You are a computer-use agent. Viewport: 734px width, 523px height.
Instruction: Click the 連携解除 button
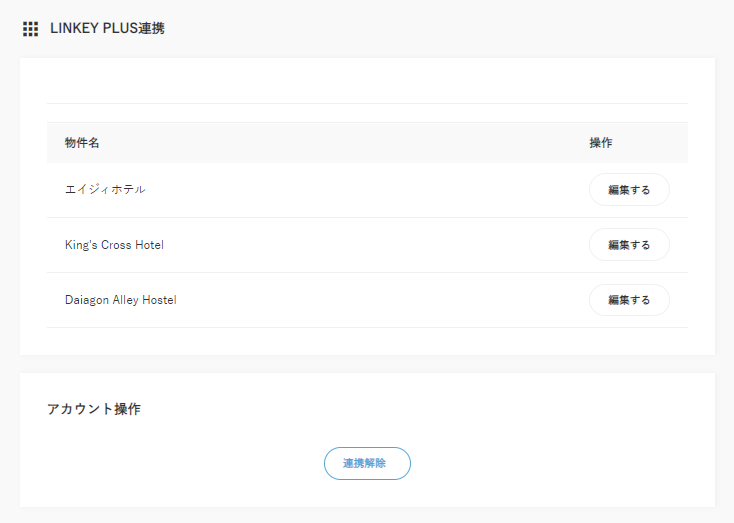[x=367, y=463]
